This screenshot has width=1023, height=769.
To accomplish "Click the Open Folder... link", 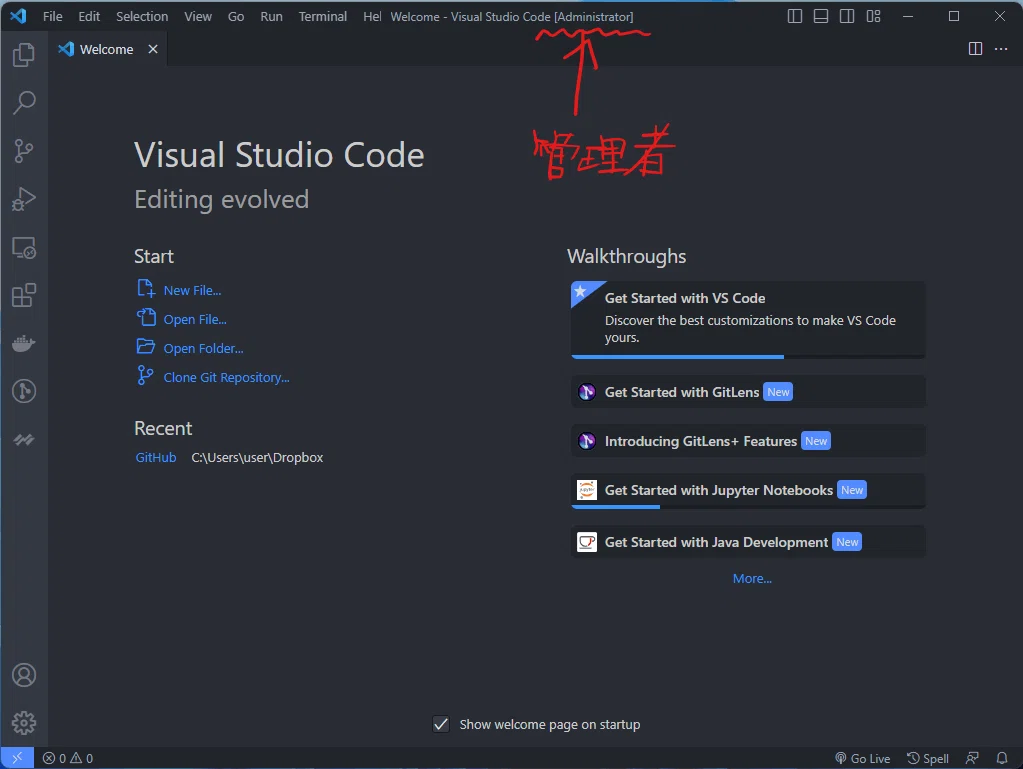I will (x=203, y=348).
